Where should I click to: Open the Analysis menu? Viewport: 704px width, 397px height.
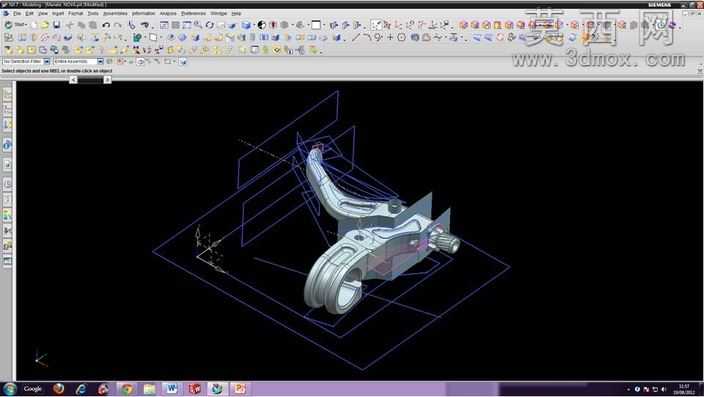168,13
